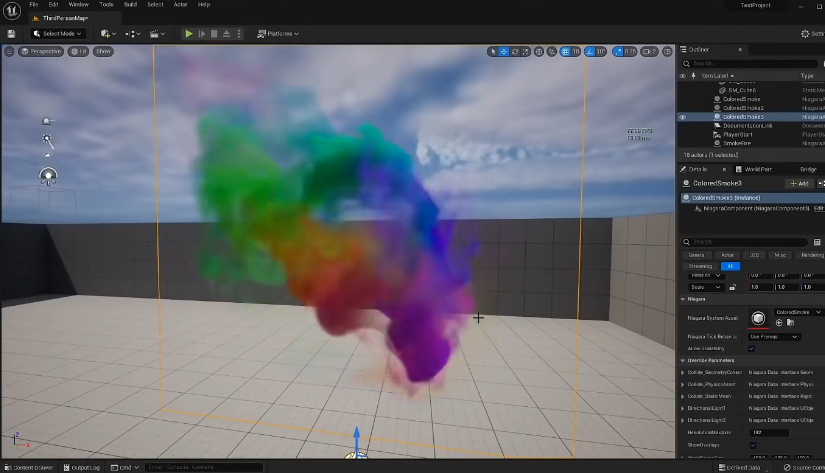This screenshot has height=473, width=825.
Task: Open the Perspective view mode dropdown
Action: [x=41, y=51]
